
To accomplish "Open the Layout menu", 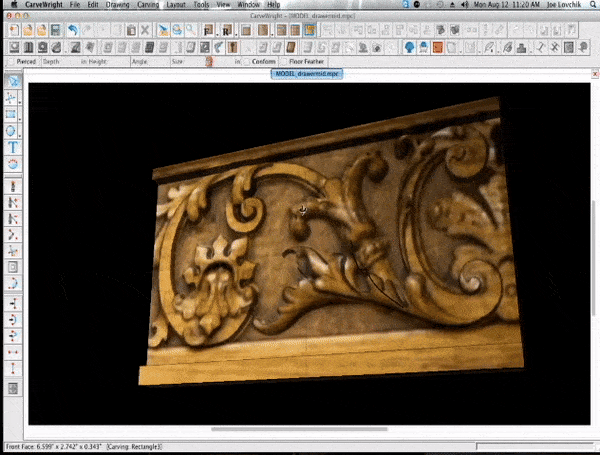I will coord(178,5).
